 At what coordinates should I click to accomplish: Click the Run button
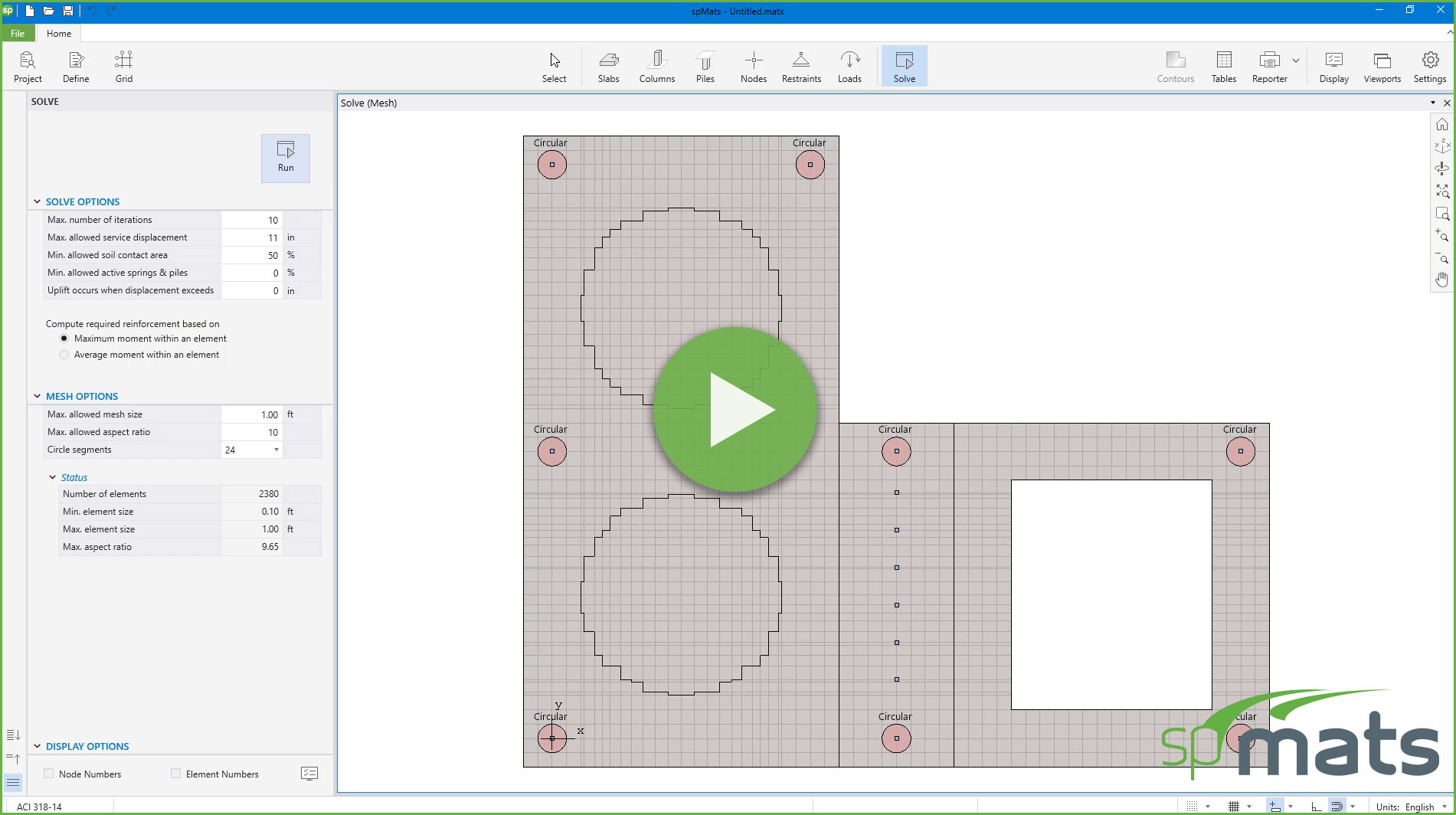tap(285, 158)
